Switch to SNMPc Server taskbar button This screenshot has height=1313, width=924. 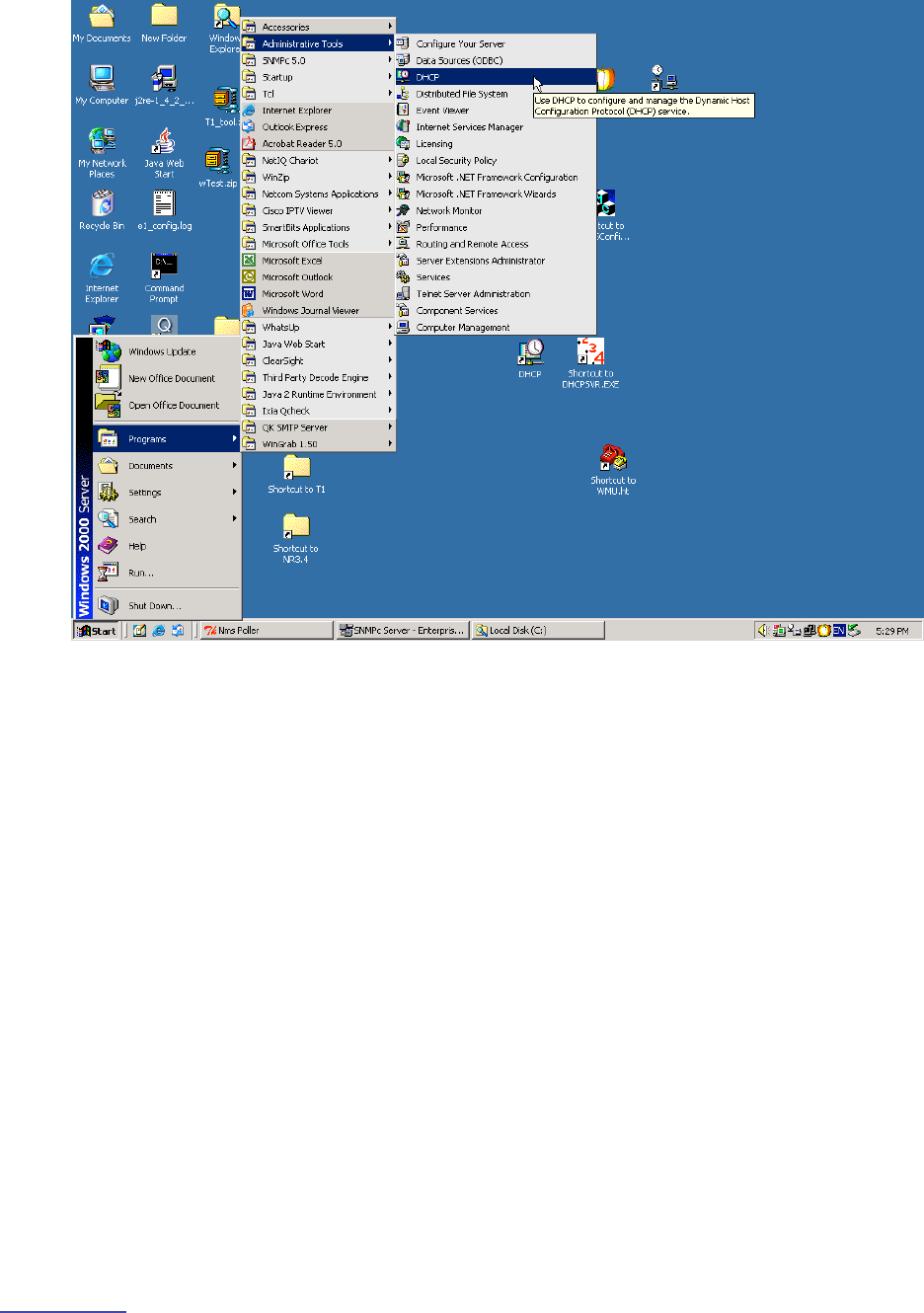[402, 630]
